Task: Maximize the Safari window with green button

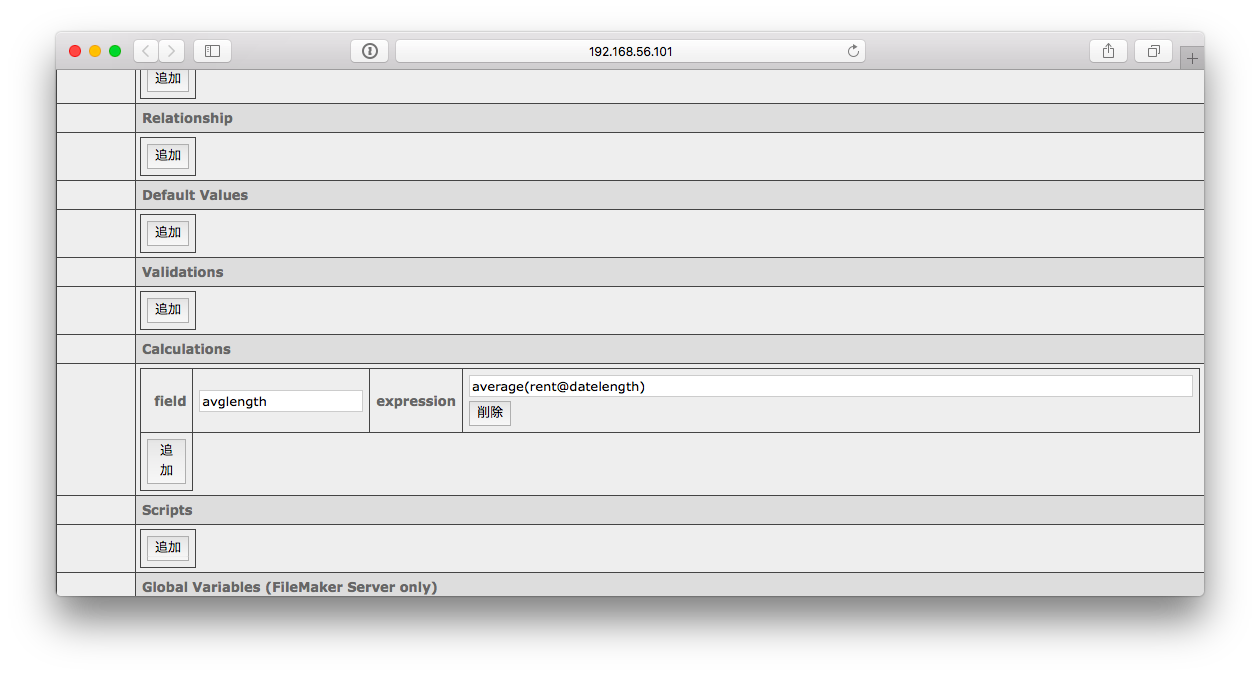Action: (x=115, y=51)
